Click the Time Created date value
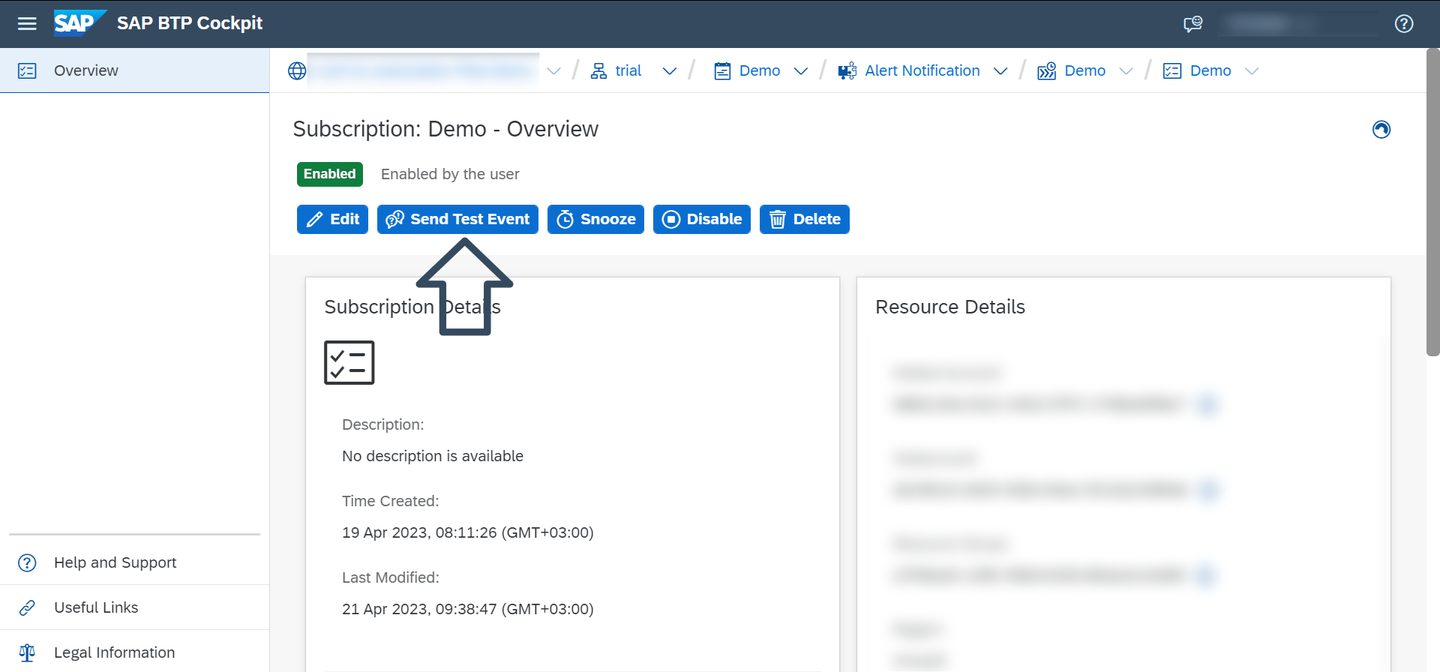 (468, 533)
